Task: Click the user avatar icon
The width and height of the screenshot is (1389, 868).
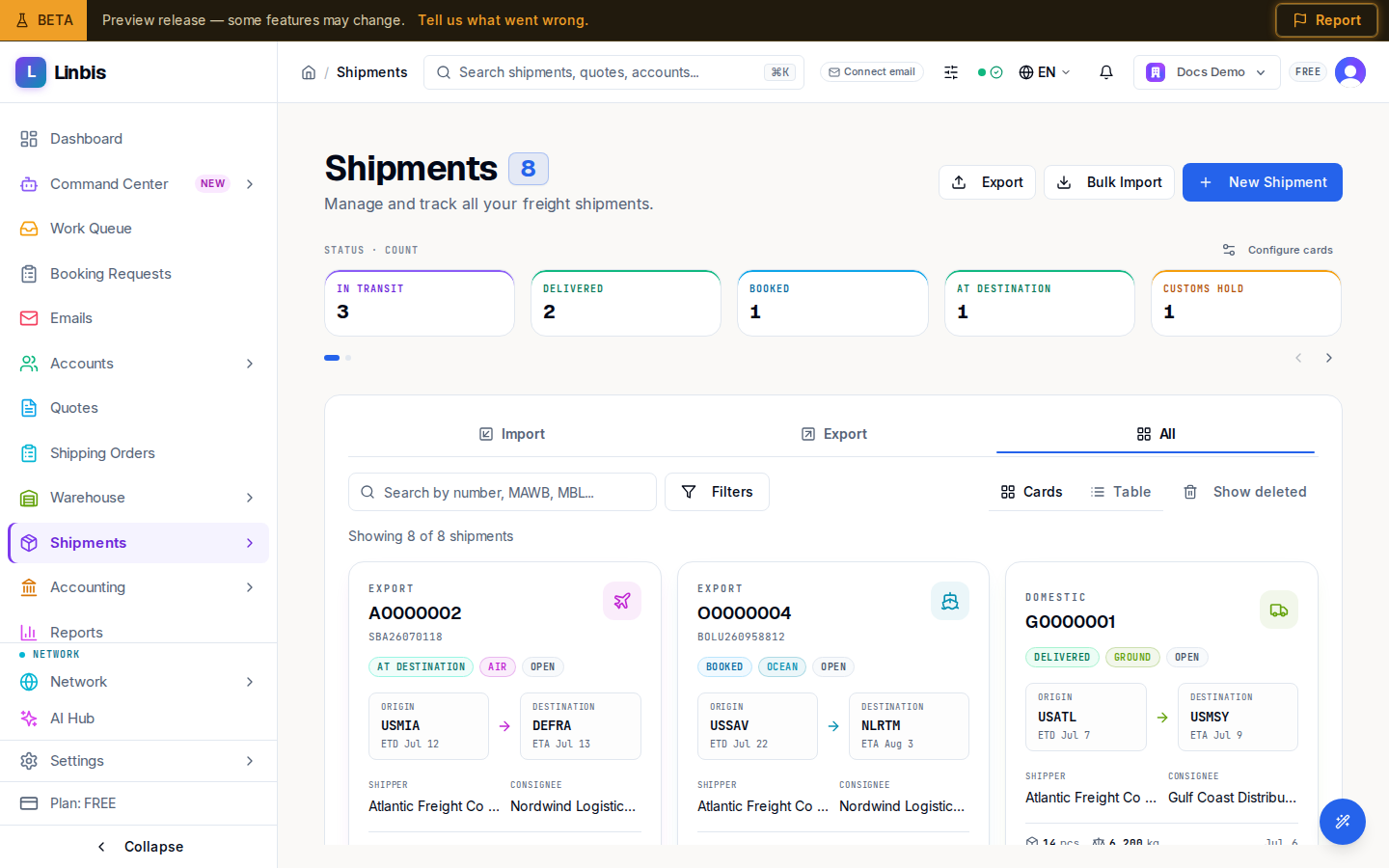Action: tap(1350, 72)
